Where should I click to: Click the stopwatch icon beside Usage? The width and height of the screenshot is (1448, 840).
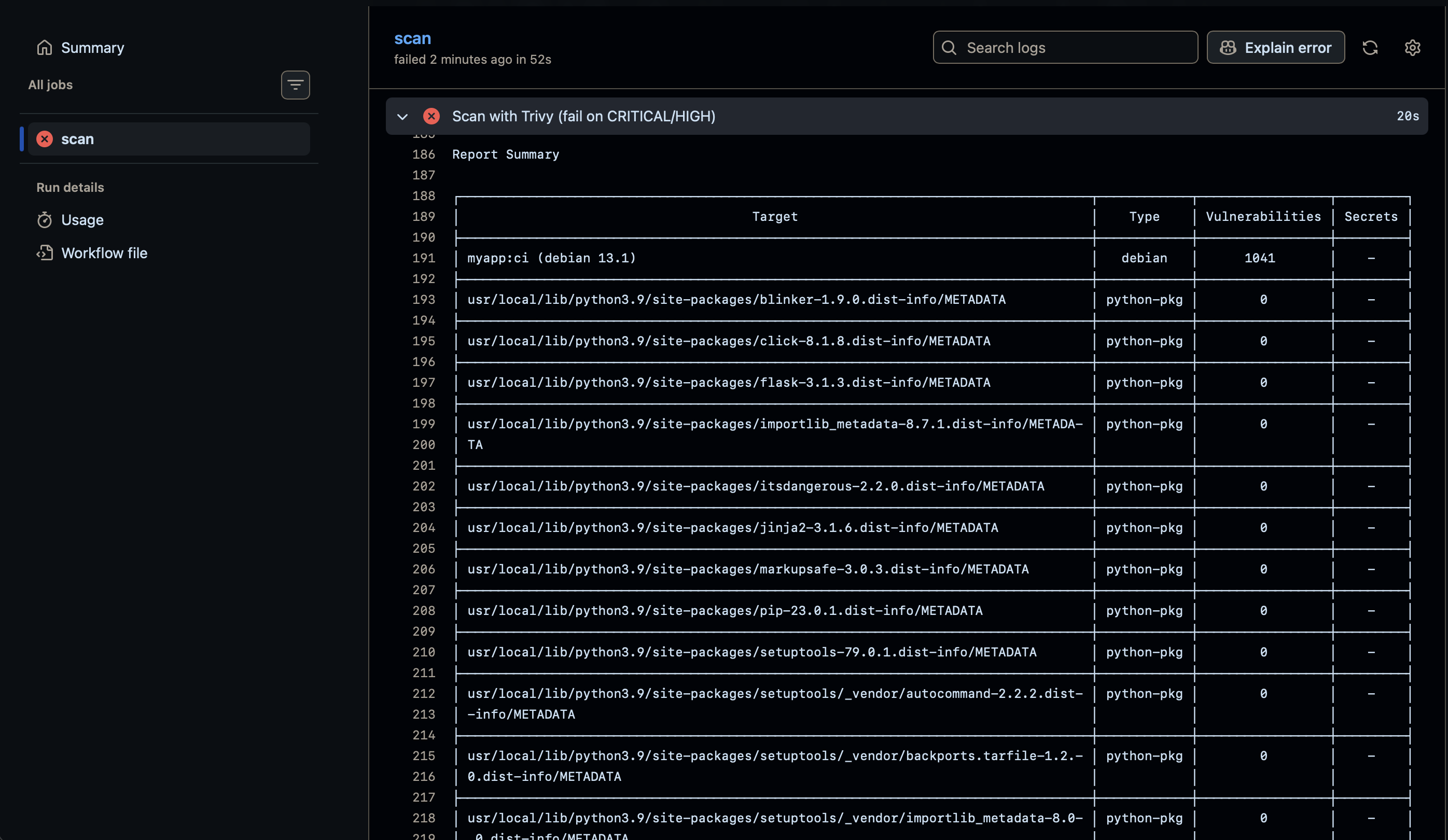point(44,220)
